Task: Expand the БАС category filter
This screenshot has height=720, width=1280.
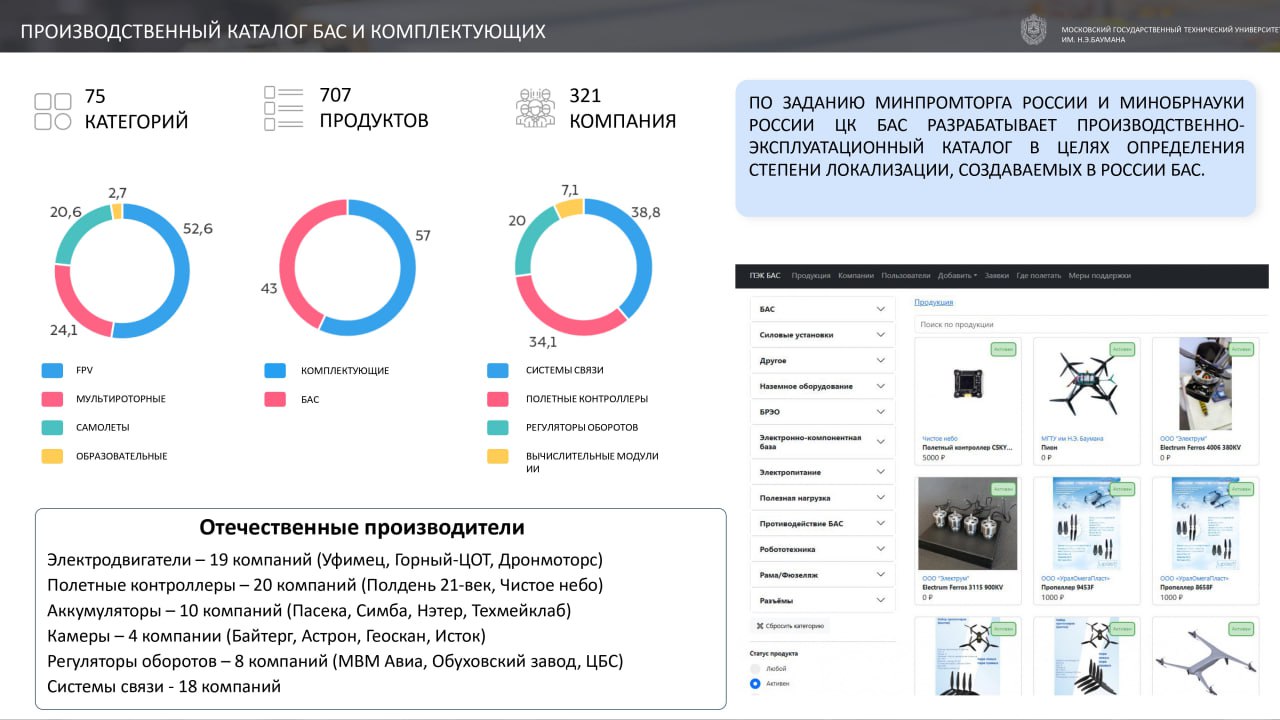Action: tap(822, 309)
